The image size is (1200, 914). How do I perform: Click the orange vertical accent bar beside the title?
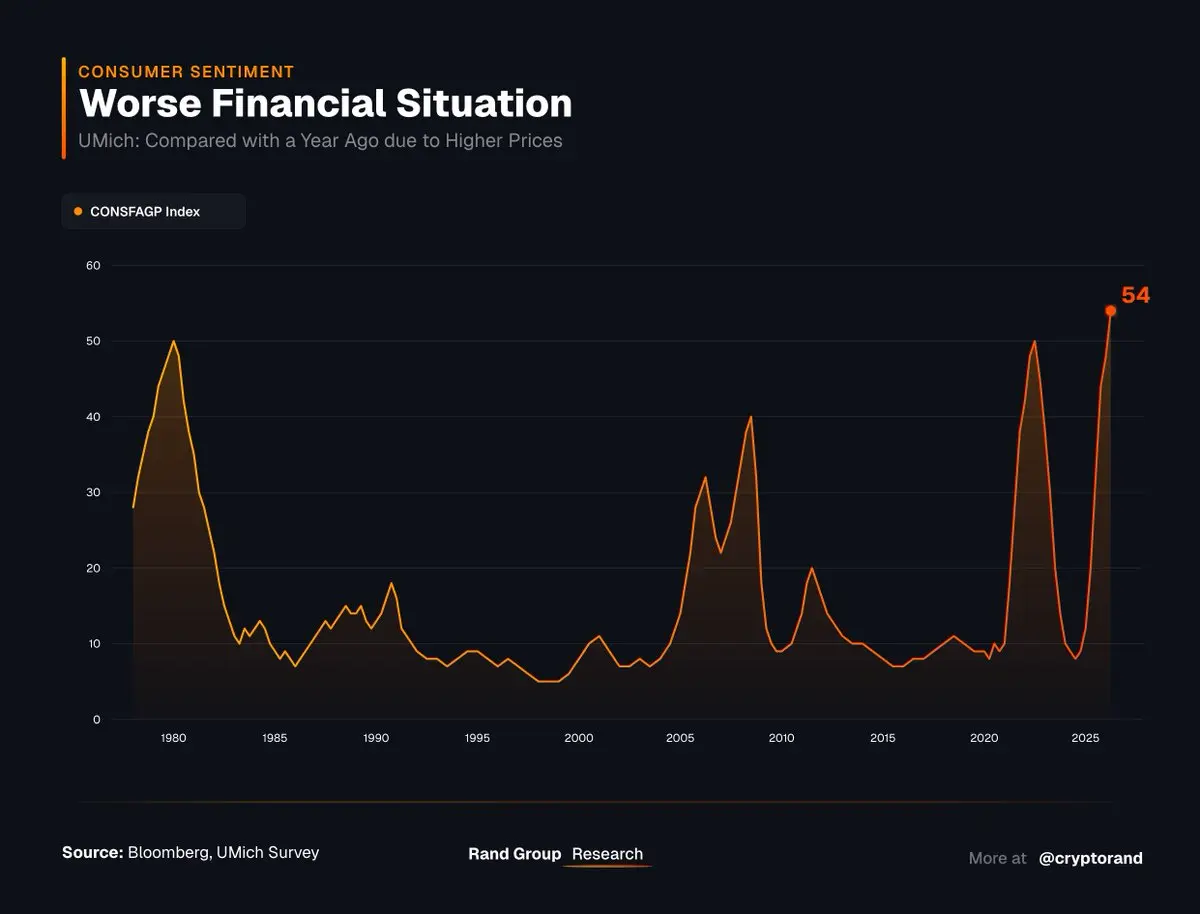point(64,108)
